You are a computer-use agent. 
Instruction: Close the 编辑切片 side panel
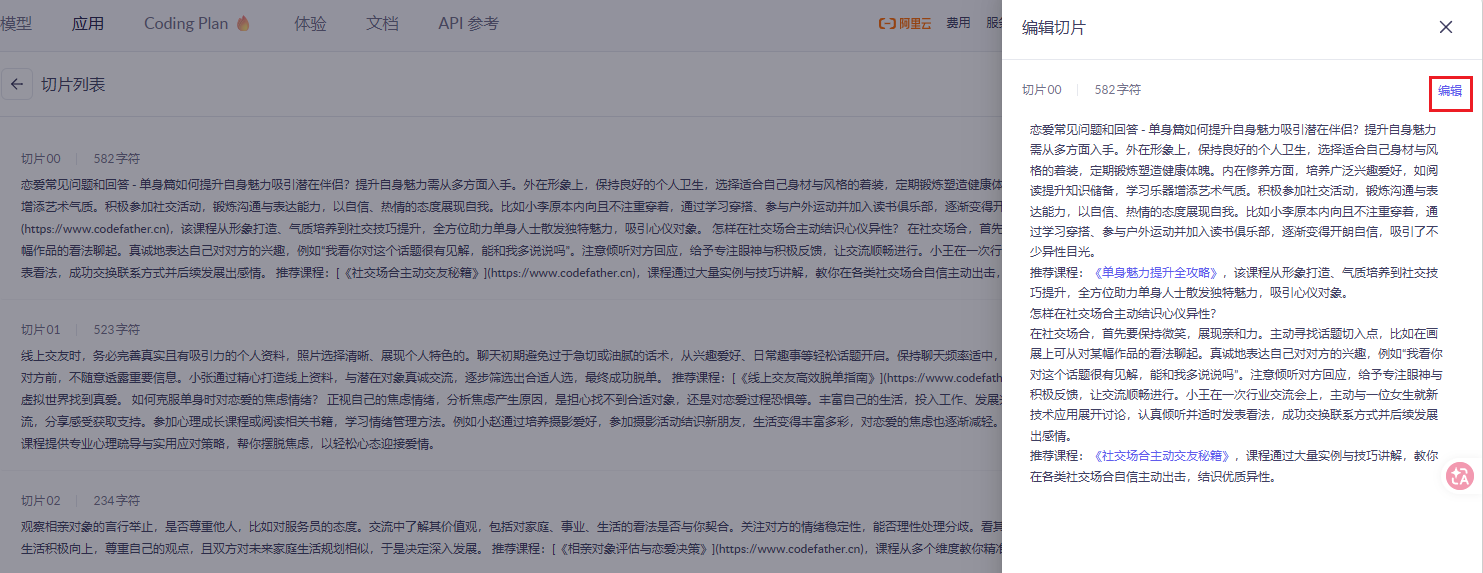click(1445, 27)
